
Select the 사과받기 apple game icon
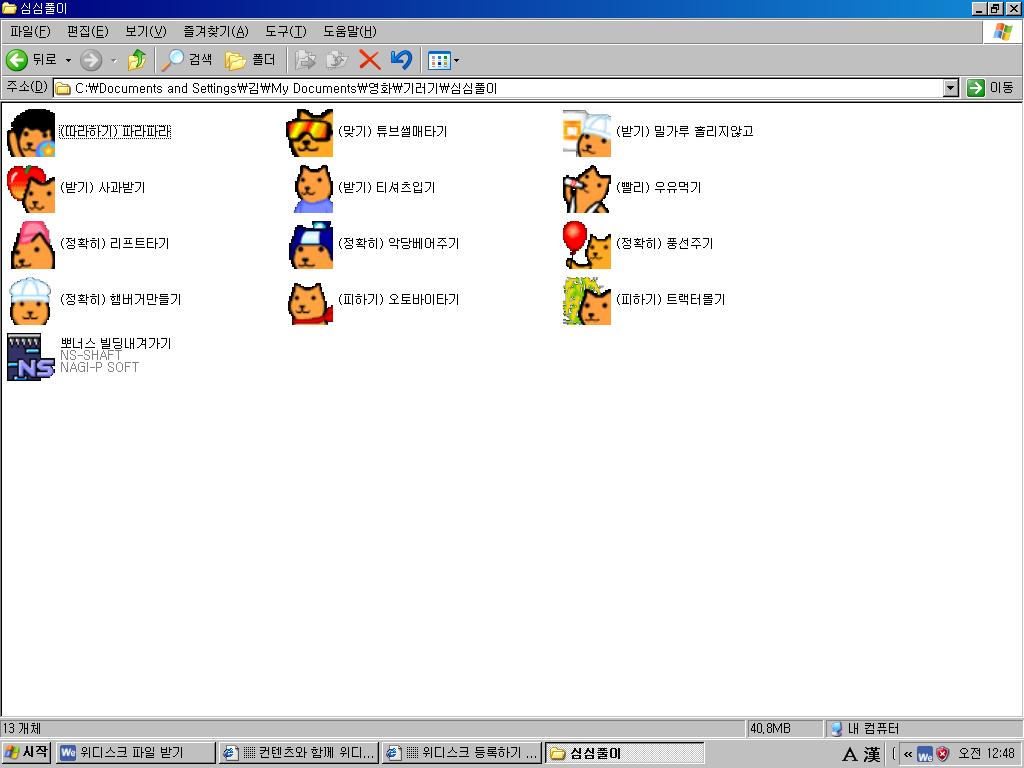(x=31, y=189)
